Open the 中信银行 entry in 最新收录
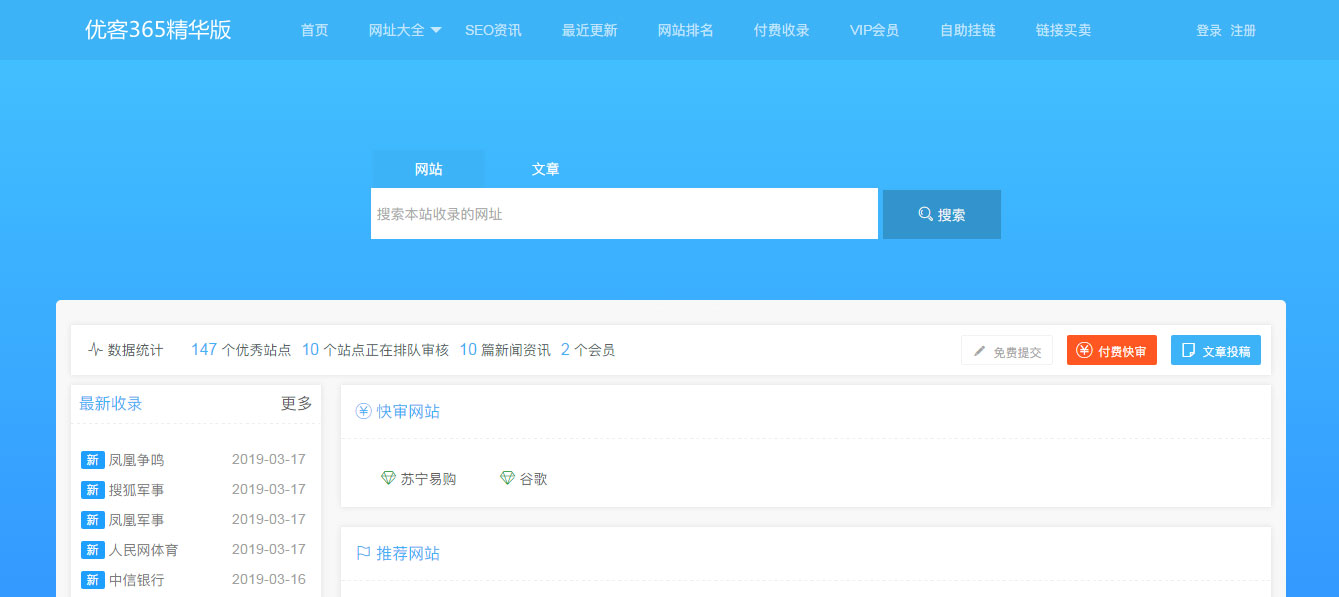This screenshot has width=1339, height=597. point(135,579)
